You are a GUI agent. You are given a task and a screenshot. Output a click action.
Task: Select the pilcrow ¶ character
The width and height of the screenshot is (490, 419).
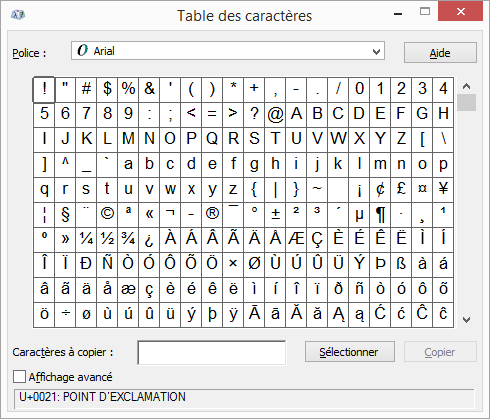380,214
